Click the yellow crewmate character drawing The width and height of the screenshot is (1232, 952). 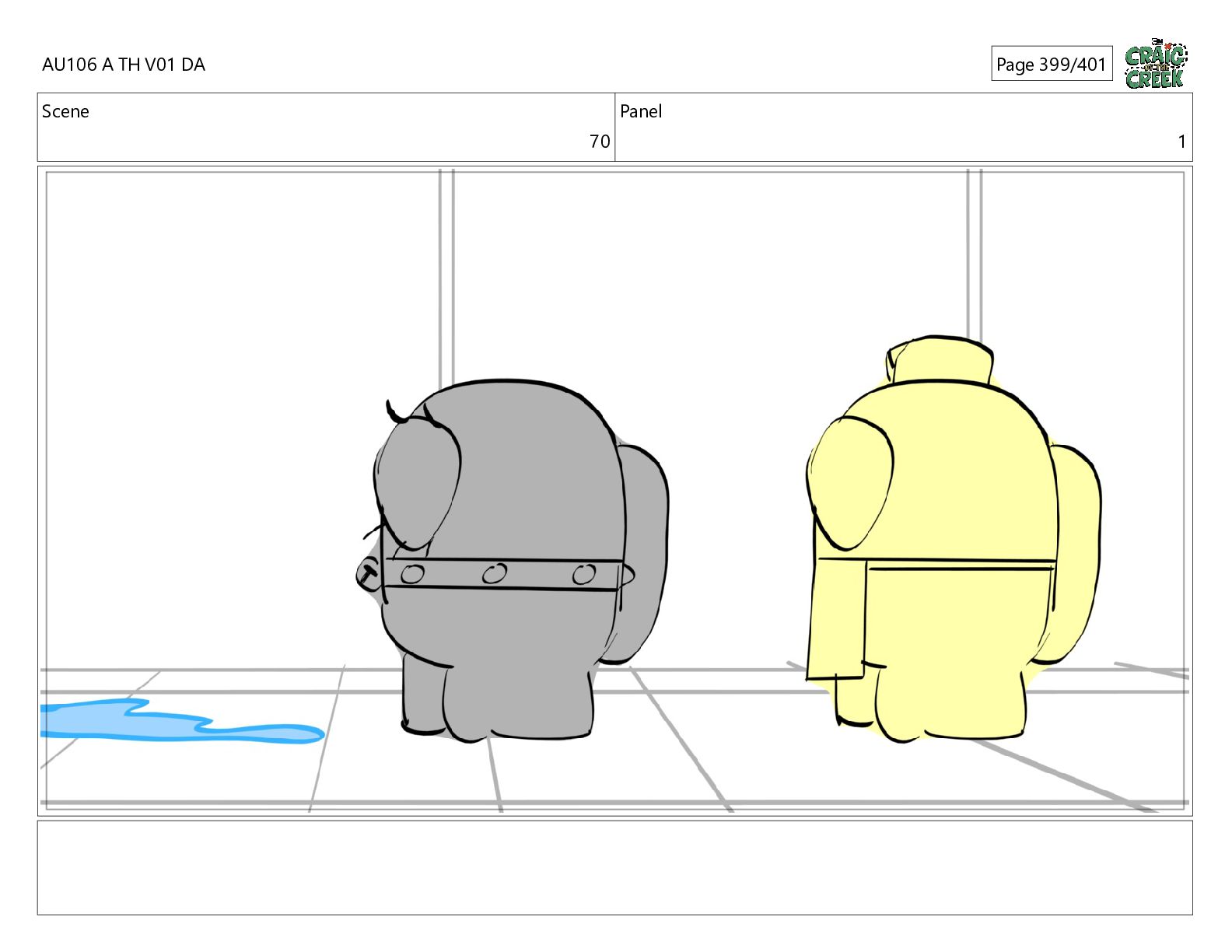(x=953, y=538)
